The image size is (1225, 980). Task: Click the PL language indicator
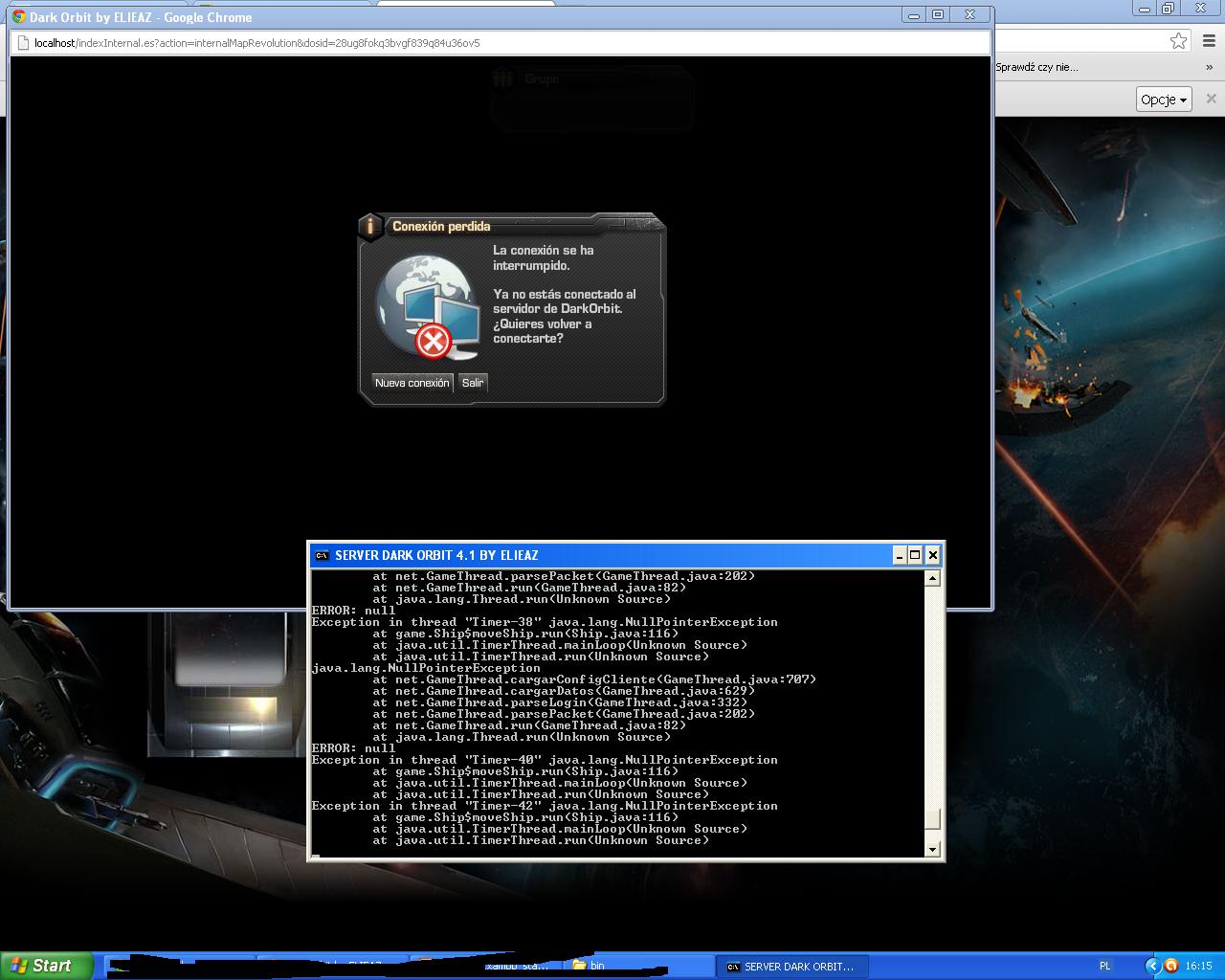pos(1104,967)
